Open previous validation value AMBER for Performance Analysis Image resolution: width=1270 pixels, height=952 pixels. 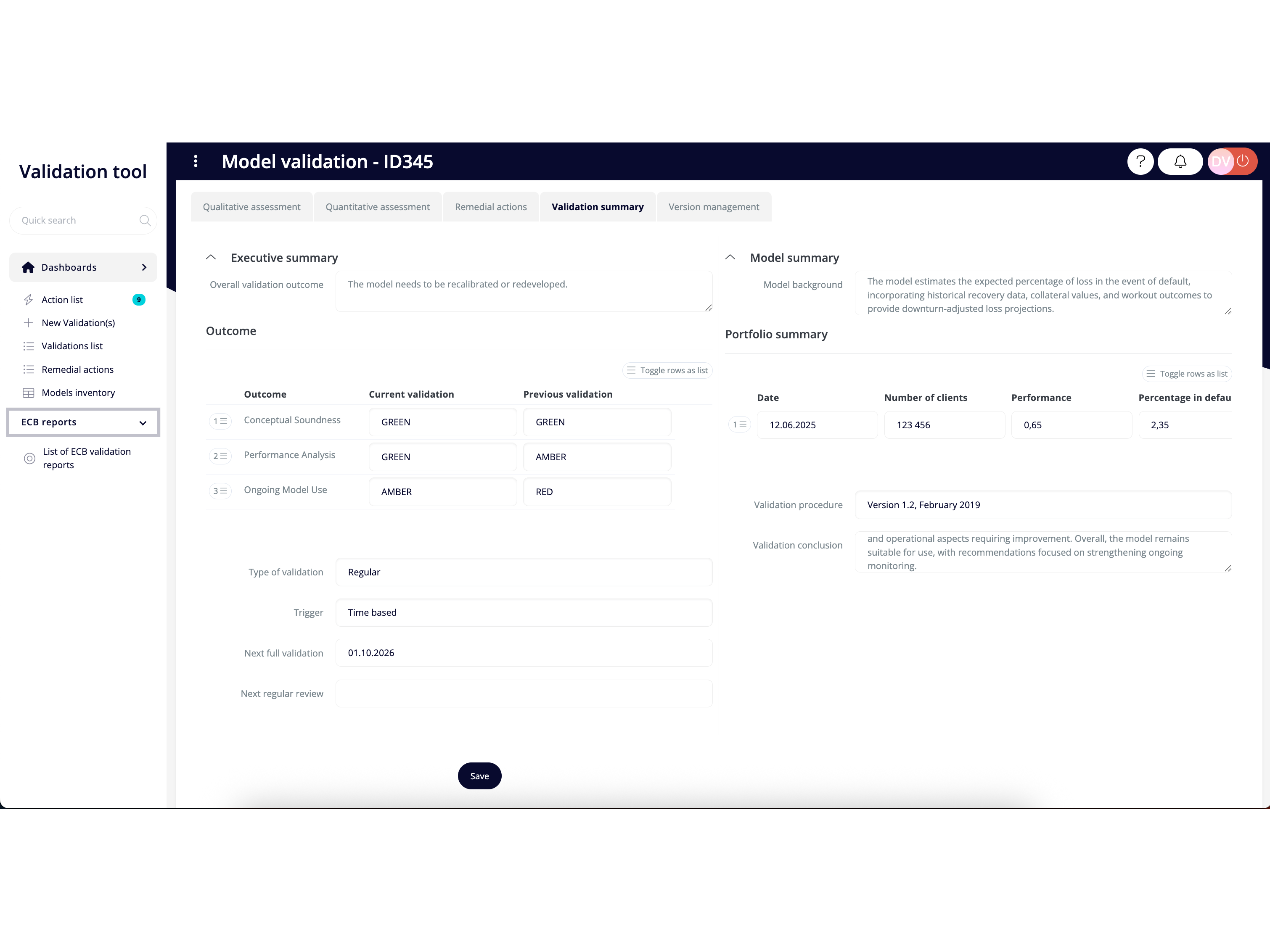point(597,457)
